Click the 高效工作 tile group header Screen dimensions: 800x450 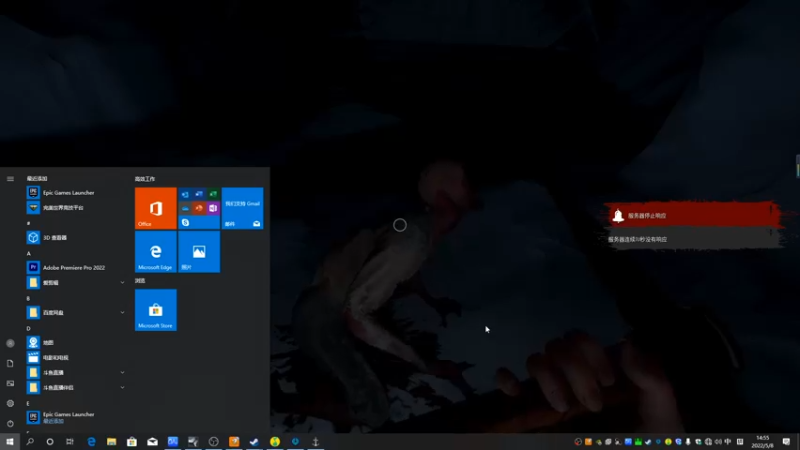coord(145,179)
